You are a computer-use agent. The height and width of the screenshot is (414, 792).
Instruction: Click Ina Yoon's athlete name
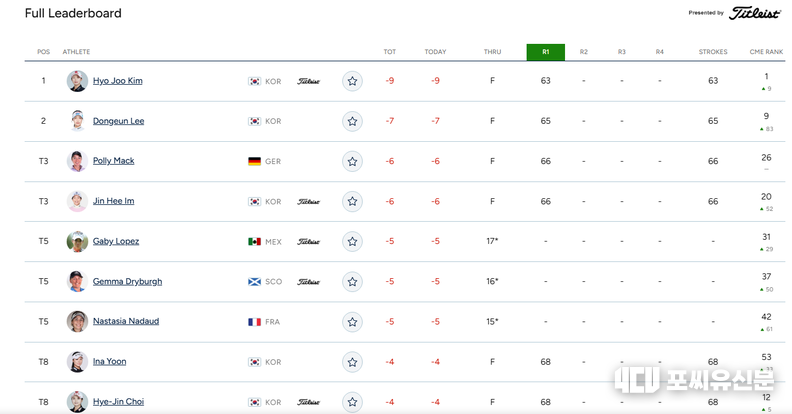[109, 361]
